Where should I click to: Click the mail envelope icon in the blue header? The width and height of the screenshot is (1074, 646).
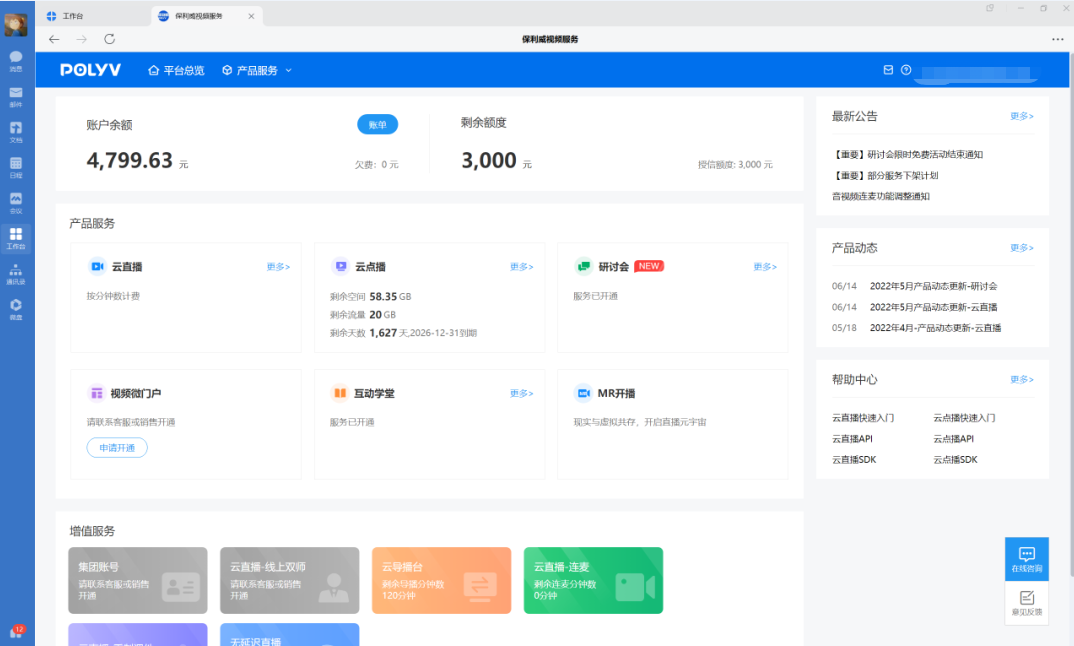pyautogui.click(x=888, y=70)
